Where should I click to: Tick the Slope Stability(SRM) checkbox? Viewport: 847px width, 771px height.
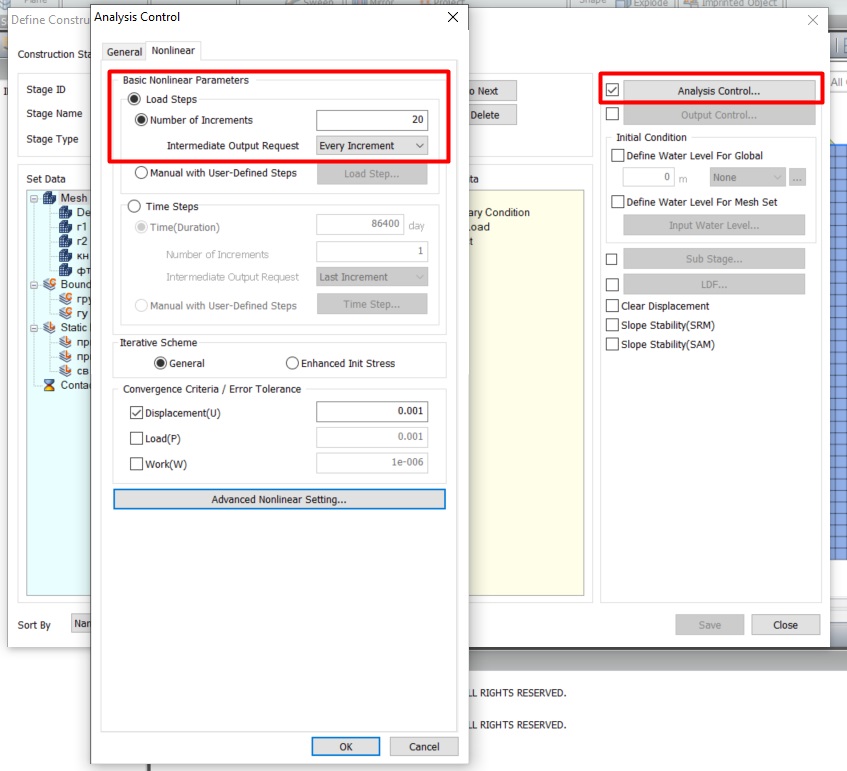pos(613,325)
